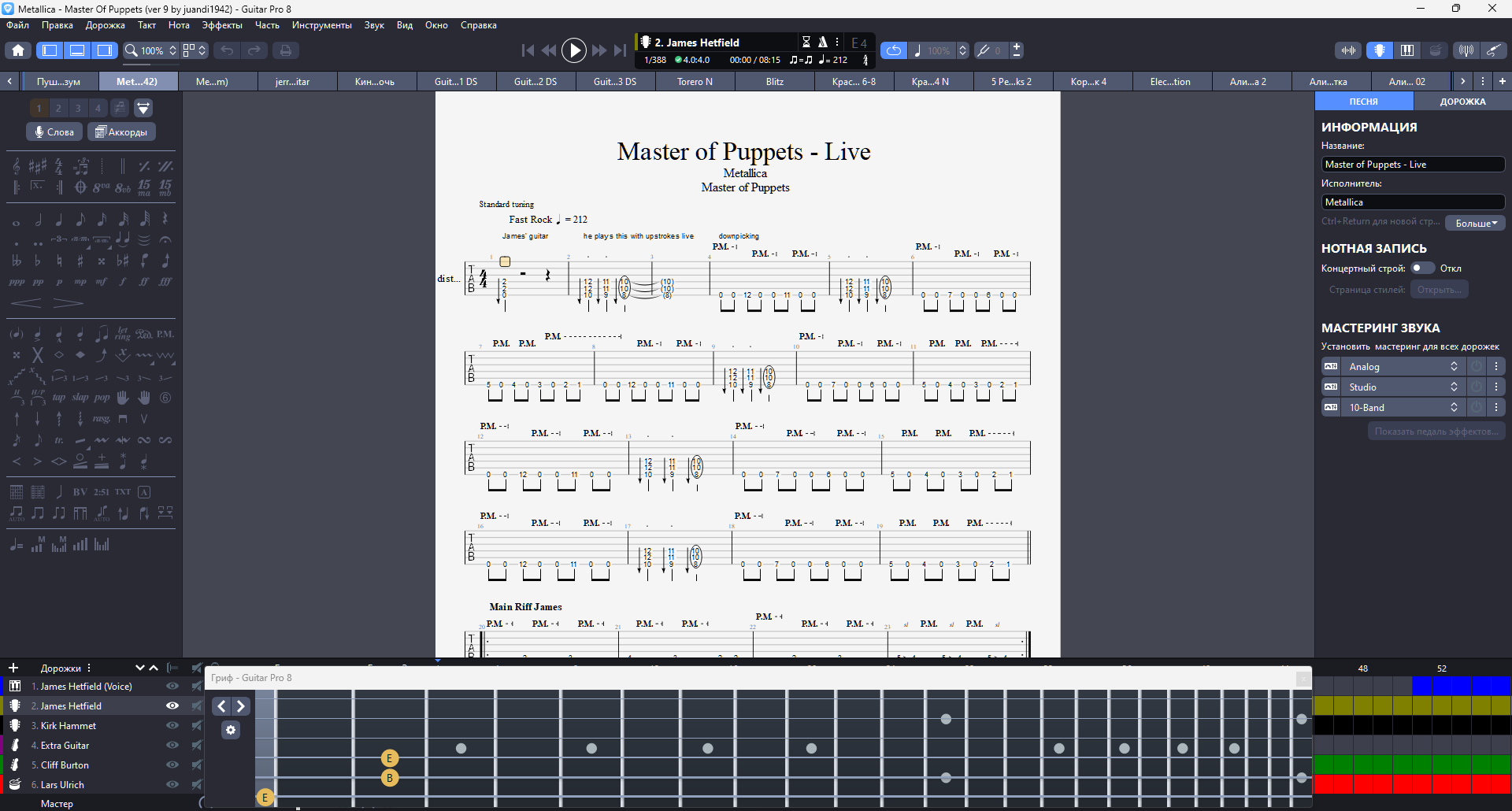The image size is (1512, 811).
Task: Click the transpose plus/minus button
Action: coord(1017,50)
